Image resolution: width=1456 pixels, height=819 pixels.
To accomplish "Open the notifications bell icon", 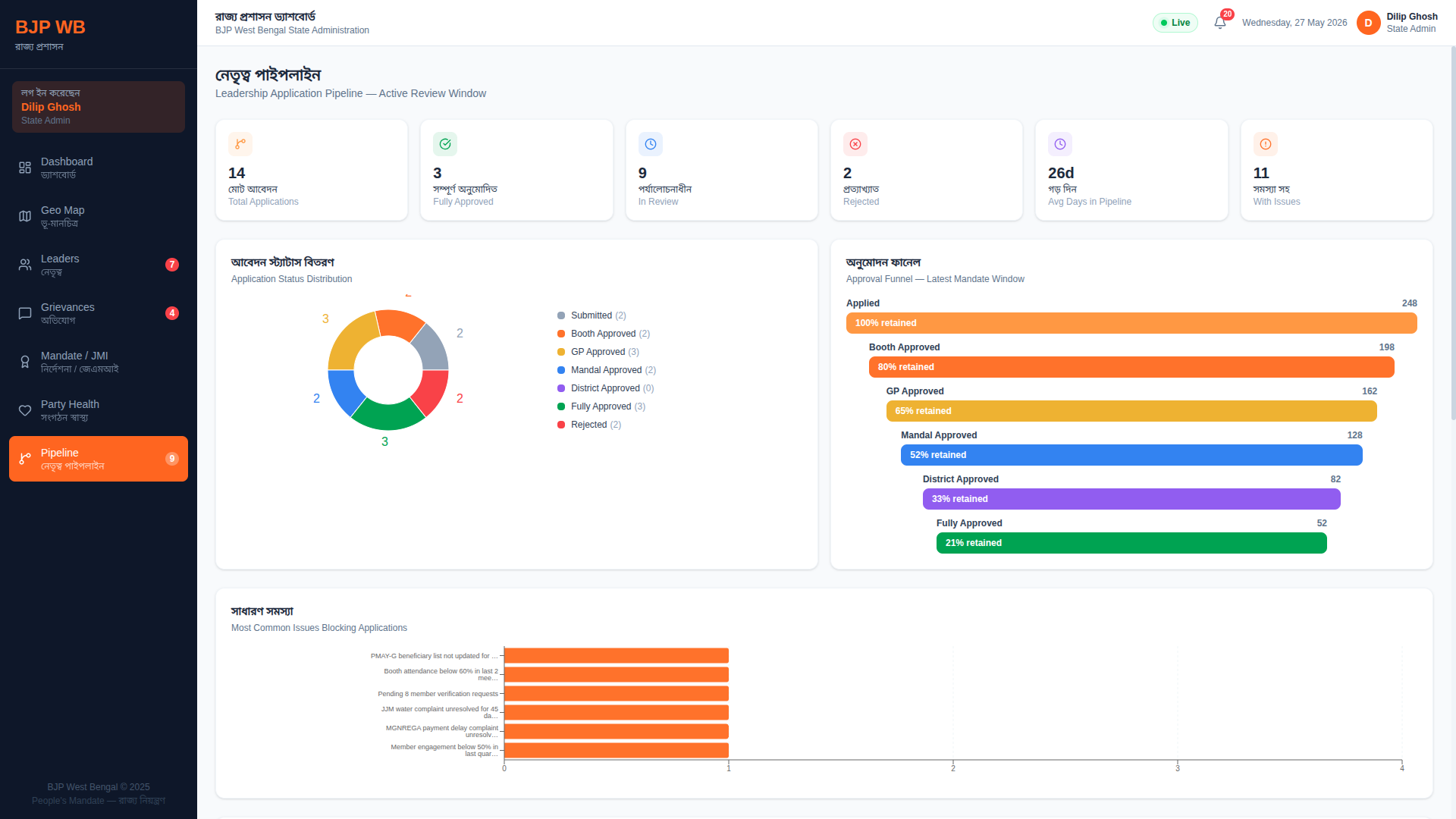I will tap(1219, 23).
